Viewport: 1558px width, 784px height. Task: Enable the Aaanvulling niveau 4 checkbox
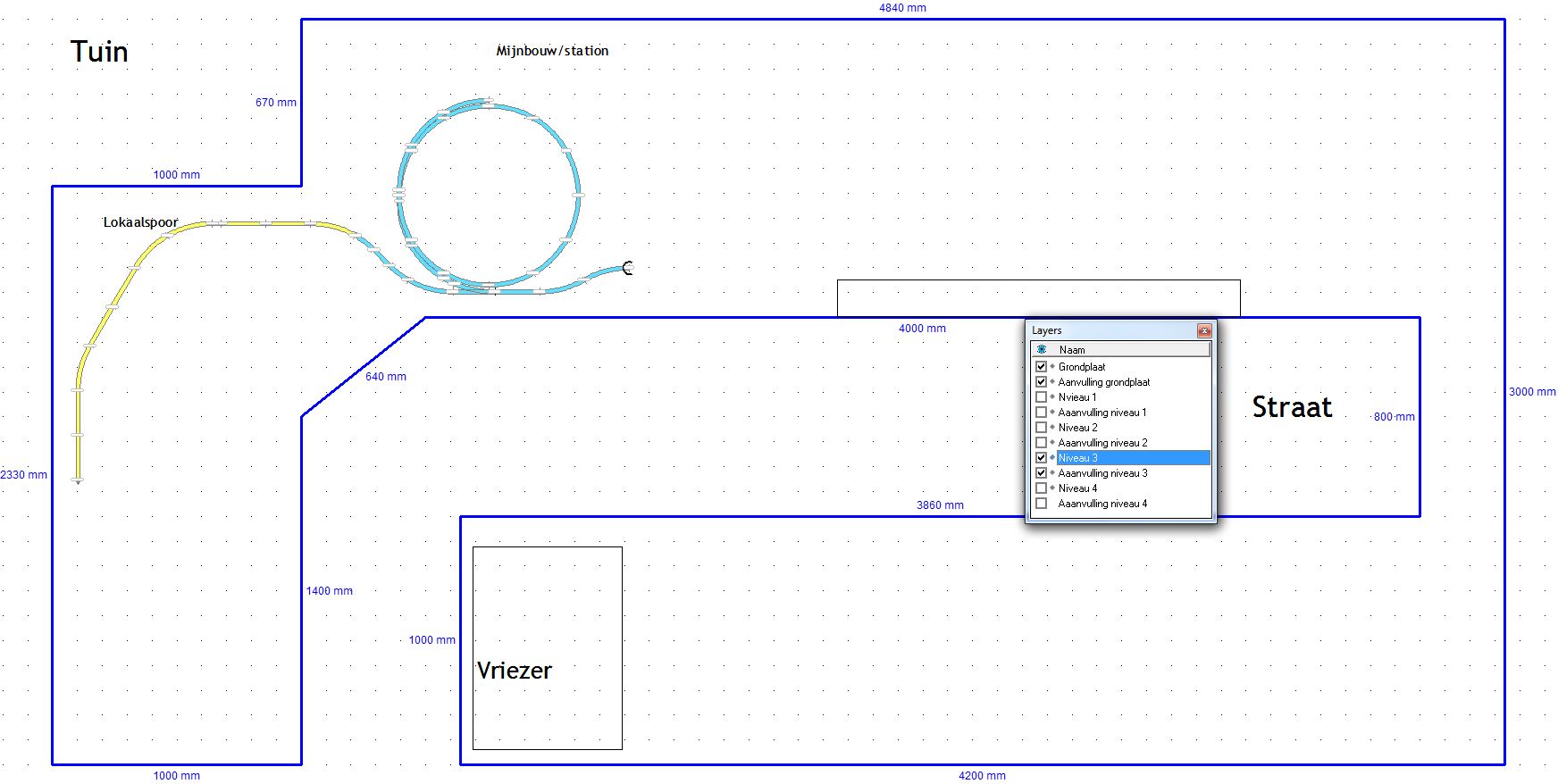(1041, 503)
